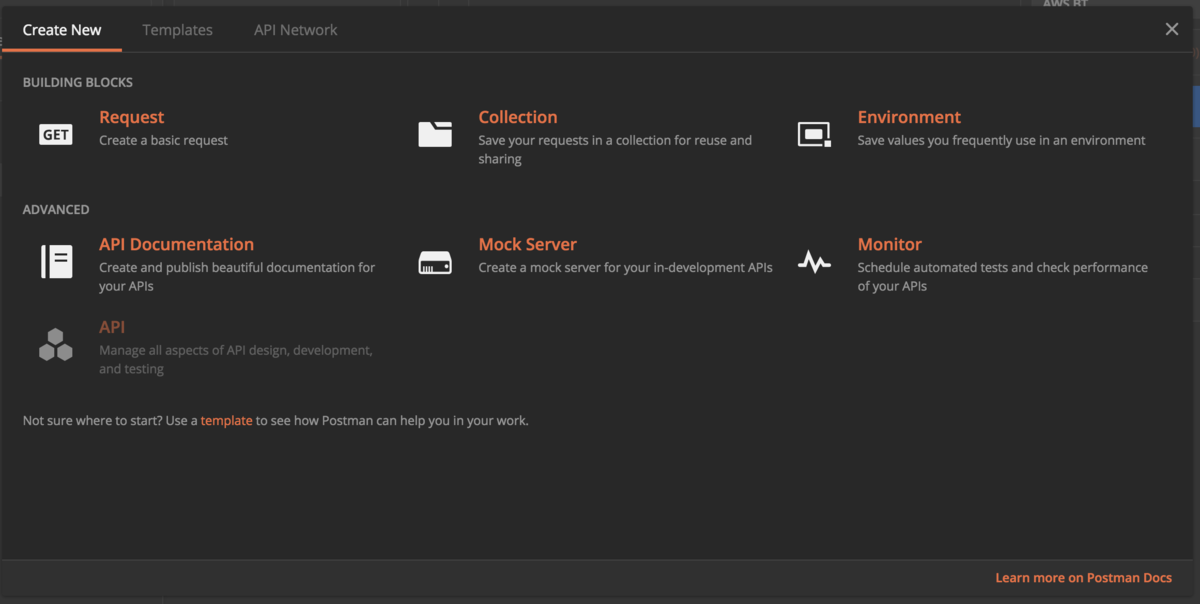Click 'Schedule automated tests' description text
Screen dimensions: 1200x604
pyautogui.click(x=1003, y=276)
